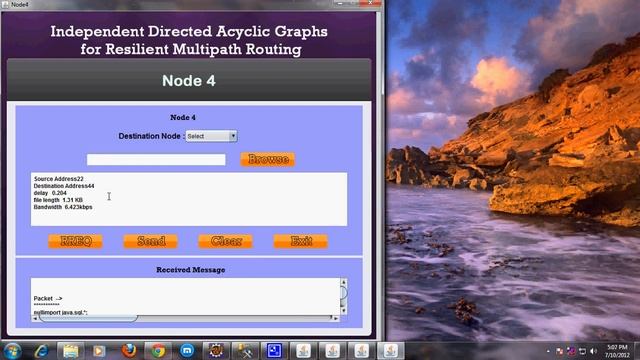Open the Action Center flag icon
Screen dimensions: 640x360
tap(560, 351)
